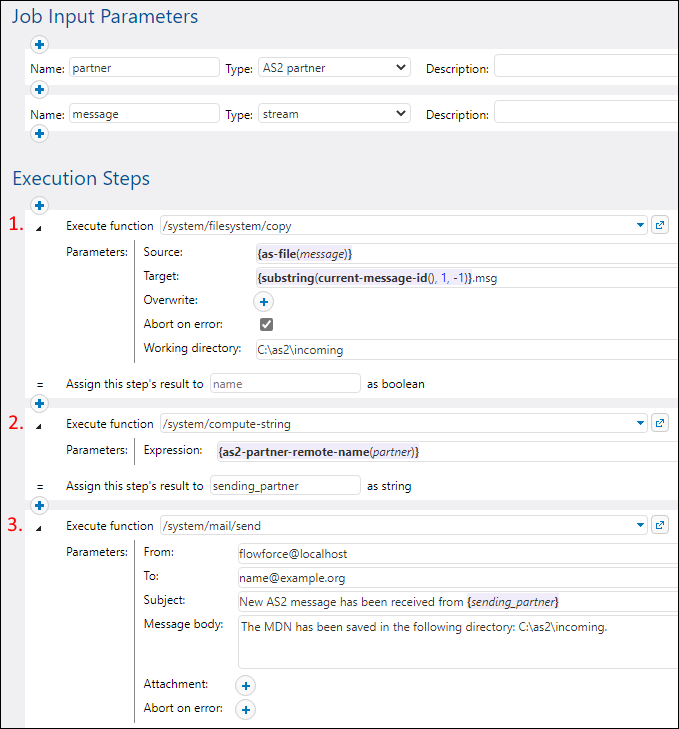Expand the /system/filesystem/copy function dropdown
The image size is (679, 729).
click(641, 226)
